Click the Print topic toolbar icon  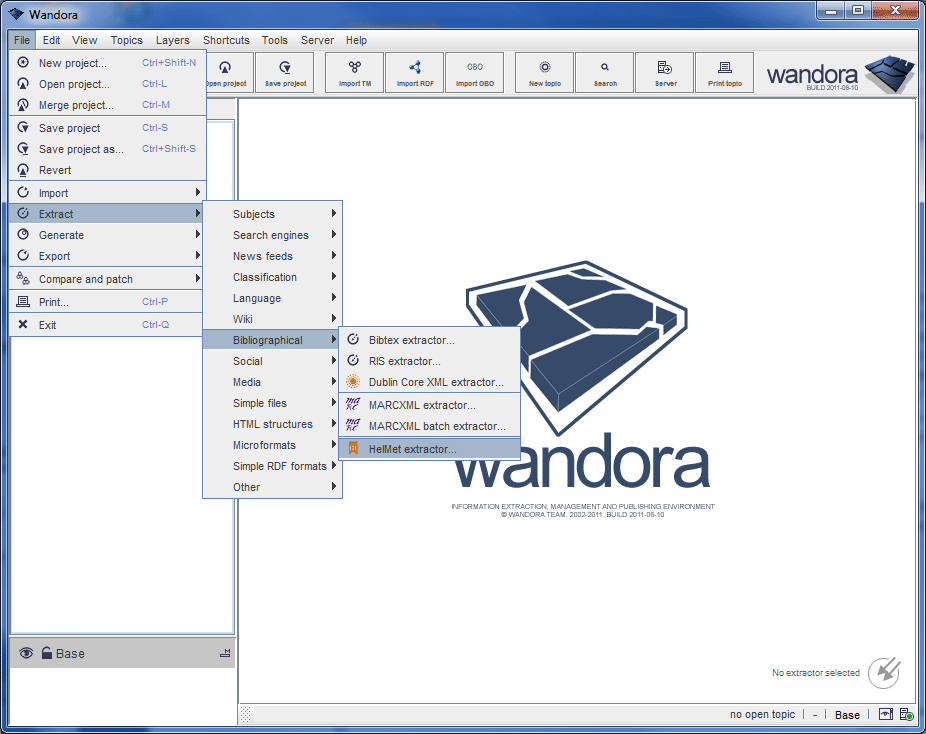click(725, 73)
